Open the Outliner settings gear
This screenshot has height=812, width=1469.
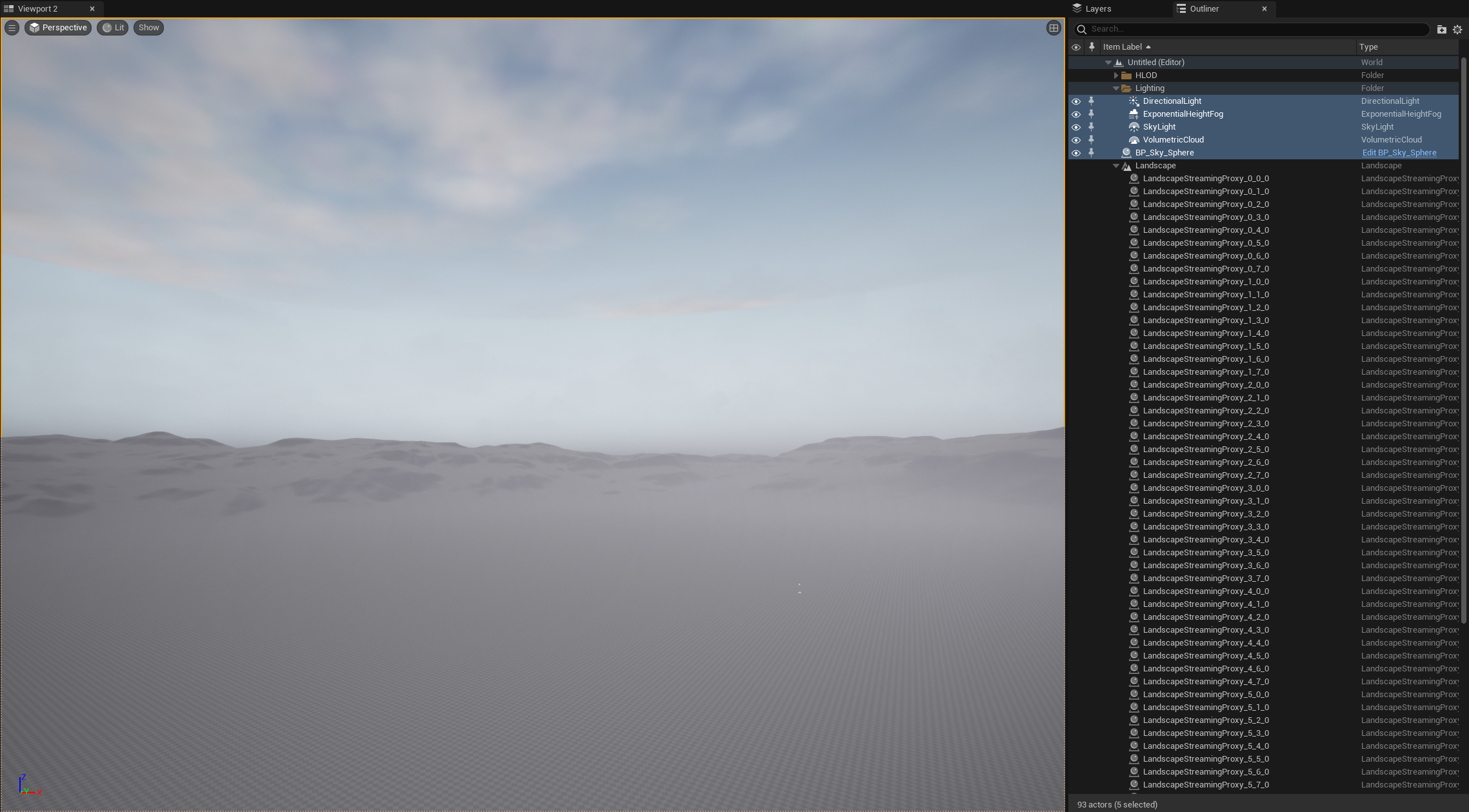(1457, 30)
